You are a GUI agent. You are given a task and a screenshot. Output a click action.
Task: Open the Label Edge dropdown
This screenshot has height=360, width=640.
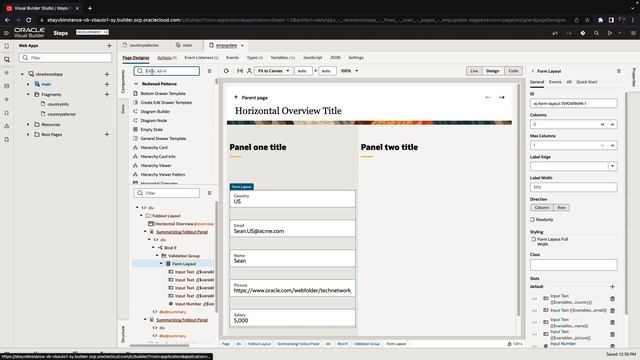coord(612,166)
